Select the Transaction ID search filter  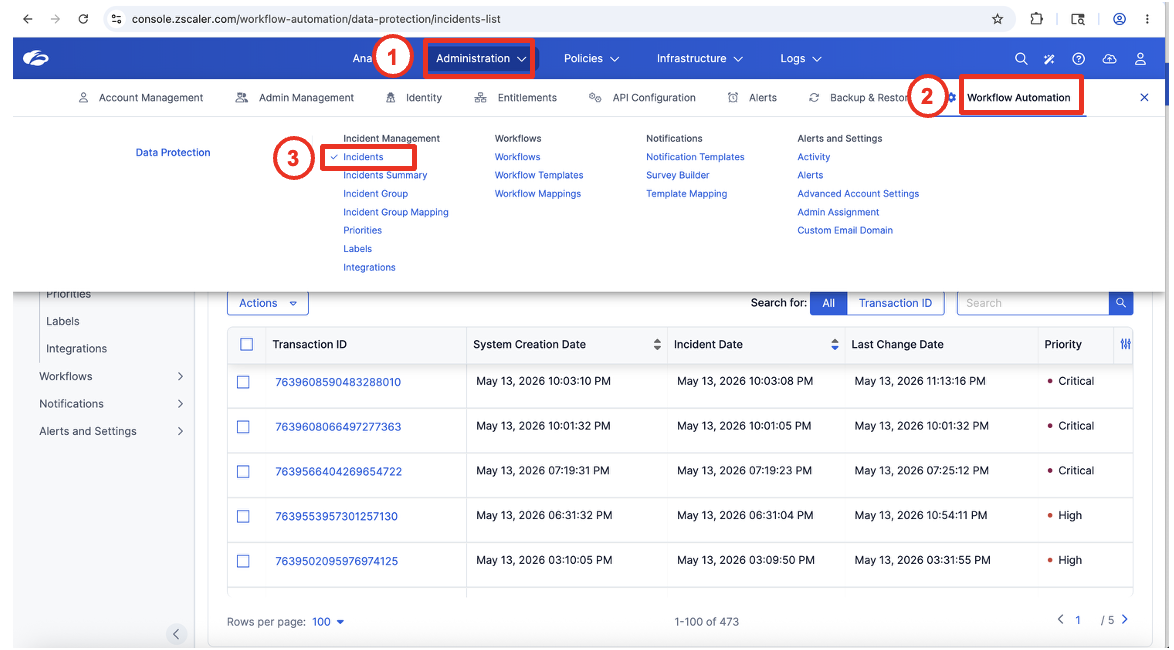pyautogui.click(x=895, y=303)
